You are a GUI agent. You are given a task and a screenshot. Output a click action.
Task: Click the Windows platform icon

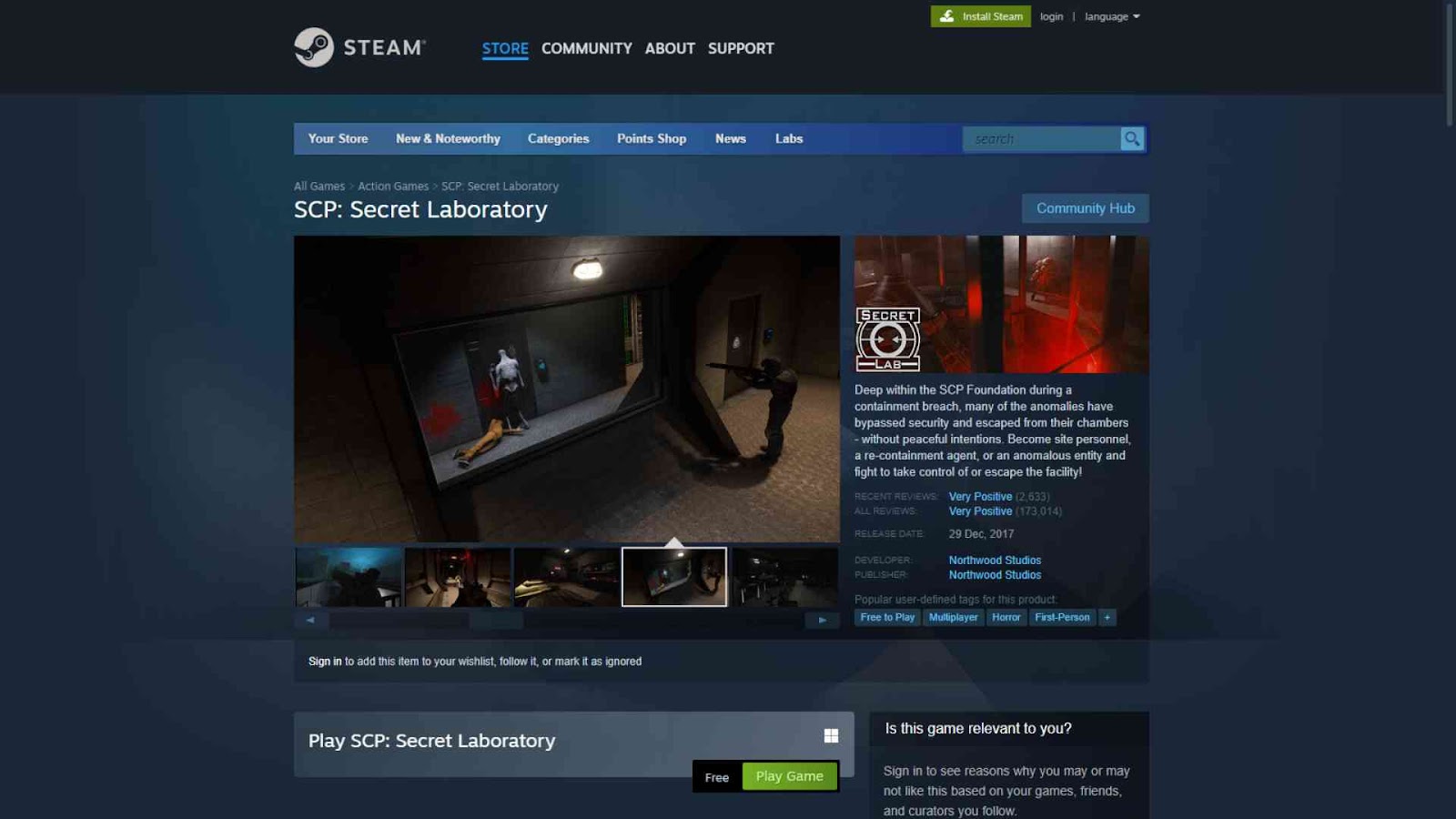[x=831, y=735]
